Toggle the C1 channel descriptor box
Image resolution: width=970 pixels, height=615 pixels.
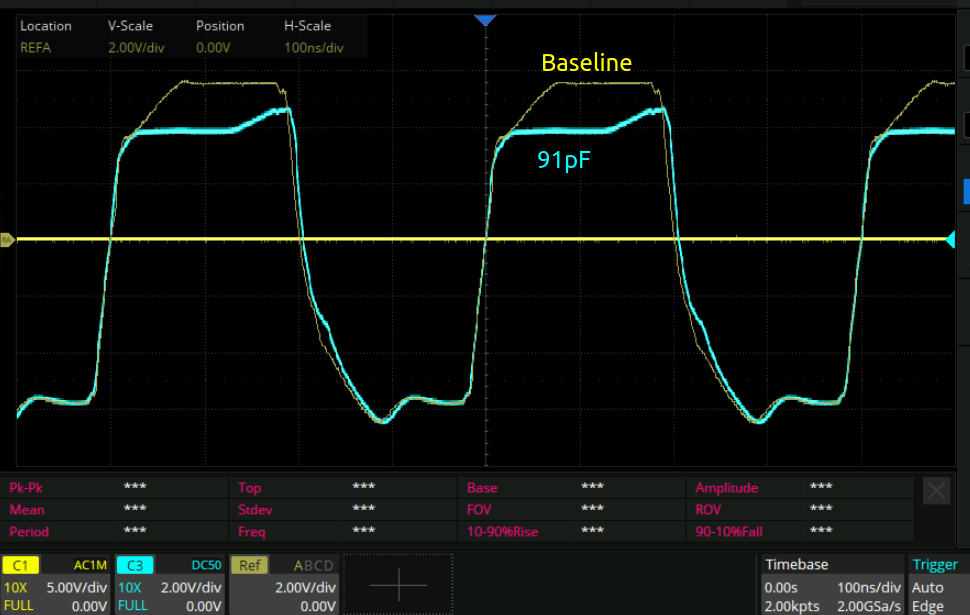click(56, 585)
